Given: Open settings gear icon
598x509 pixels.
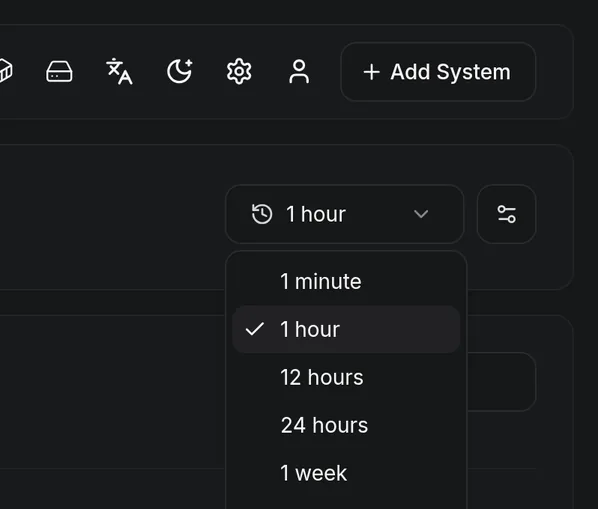Looking at the screenshot, I should click(239, 71).
